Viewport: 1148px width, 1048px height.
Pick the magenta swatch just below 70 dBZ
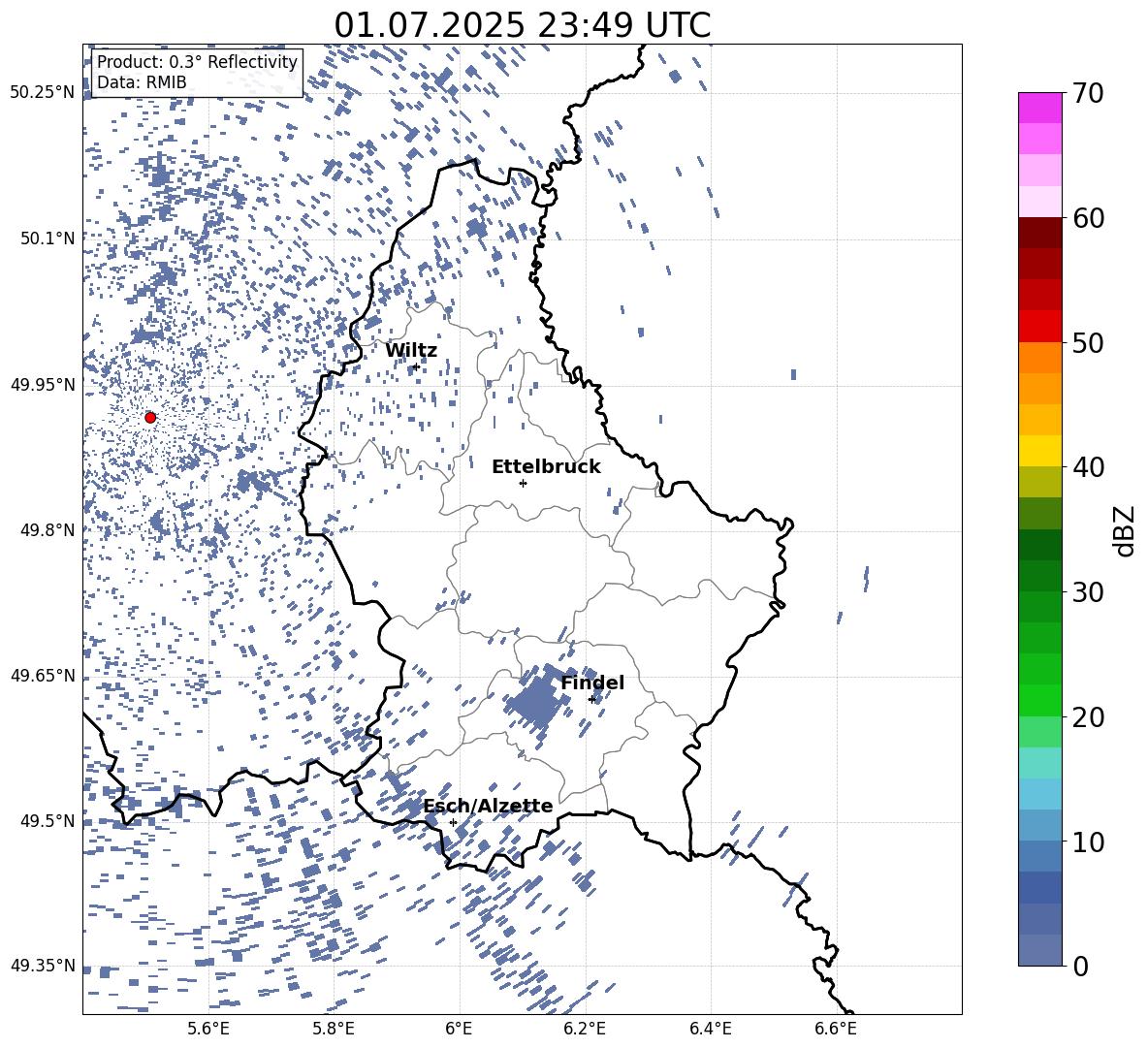pos(1039,108)
